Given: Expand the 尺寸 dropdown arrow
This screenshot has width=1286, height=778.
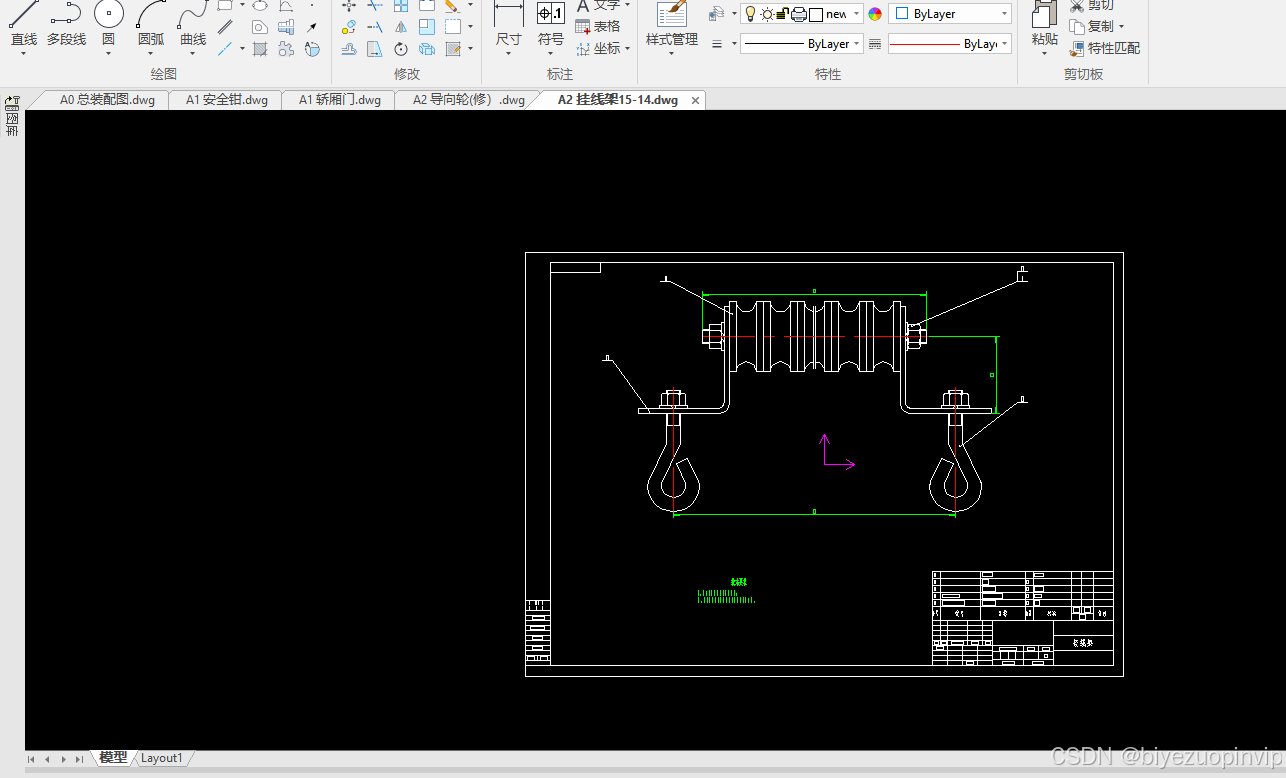Looking at the screenshot, I should tap(508, 54).
